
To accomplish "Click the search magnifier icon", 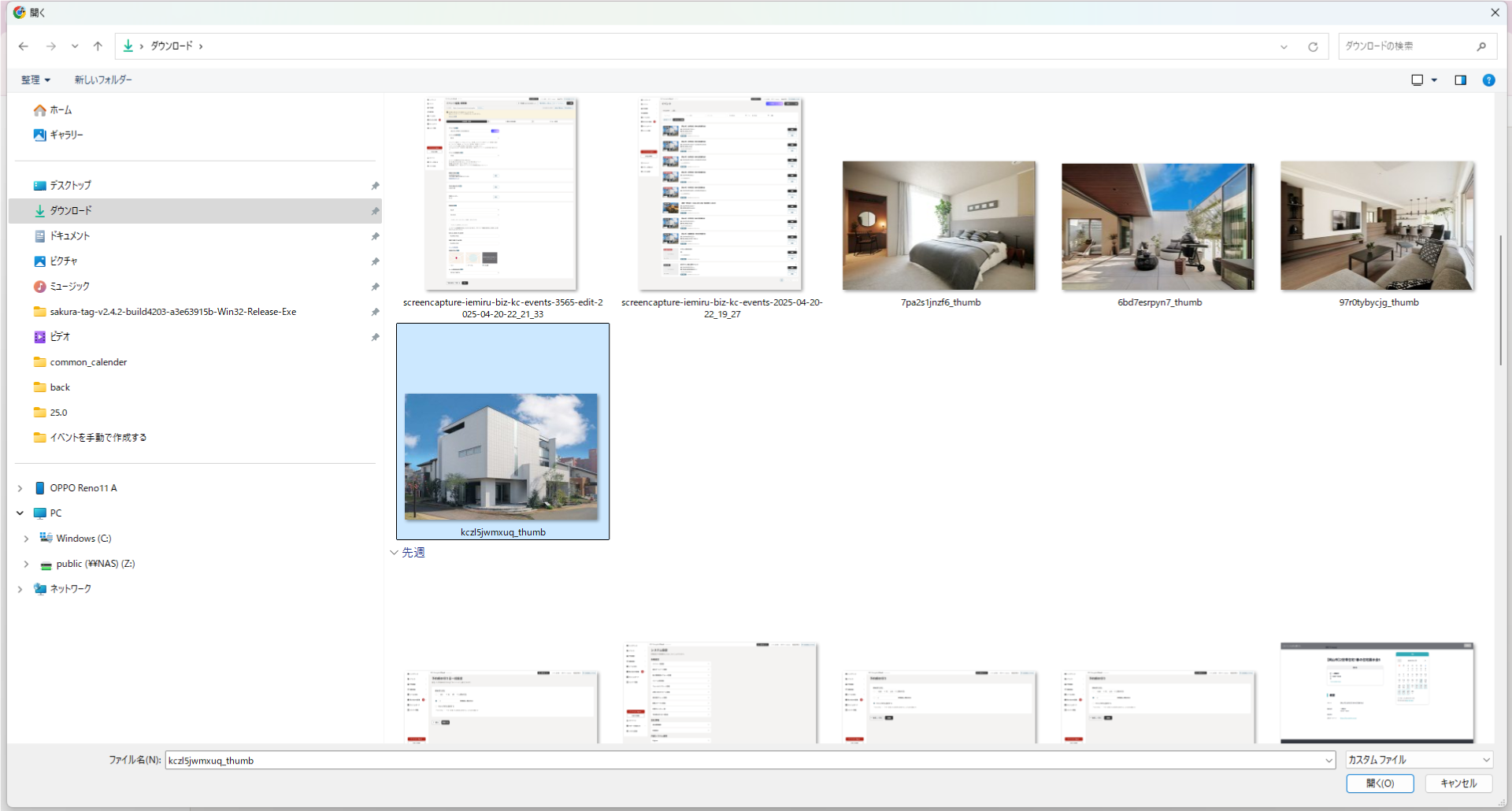I will [x=1481, y=46].
